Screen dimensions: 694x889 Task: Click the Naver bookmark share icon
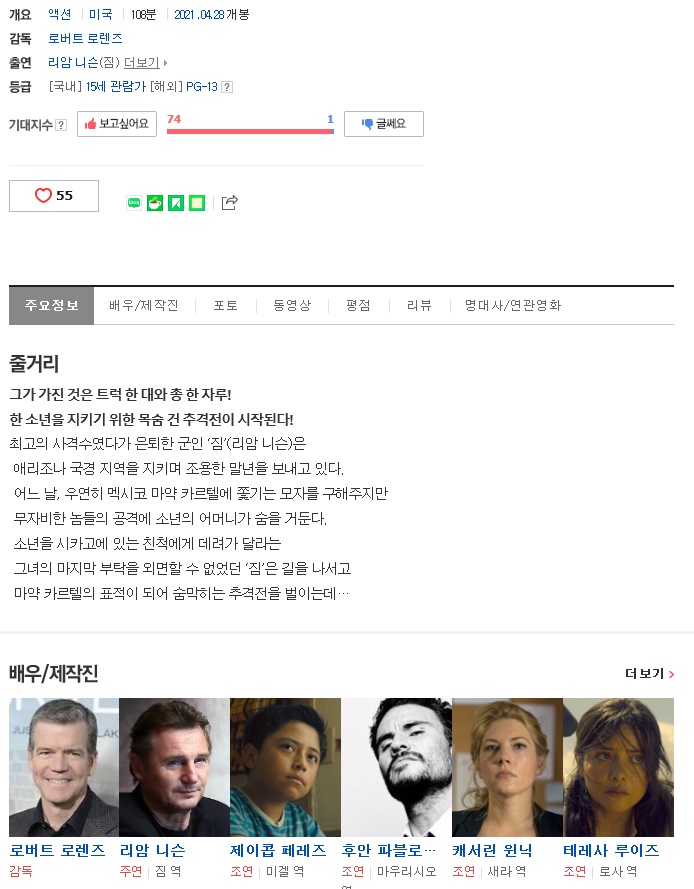pyautogui.click(x=176, y=202)
